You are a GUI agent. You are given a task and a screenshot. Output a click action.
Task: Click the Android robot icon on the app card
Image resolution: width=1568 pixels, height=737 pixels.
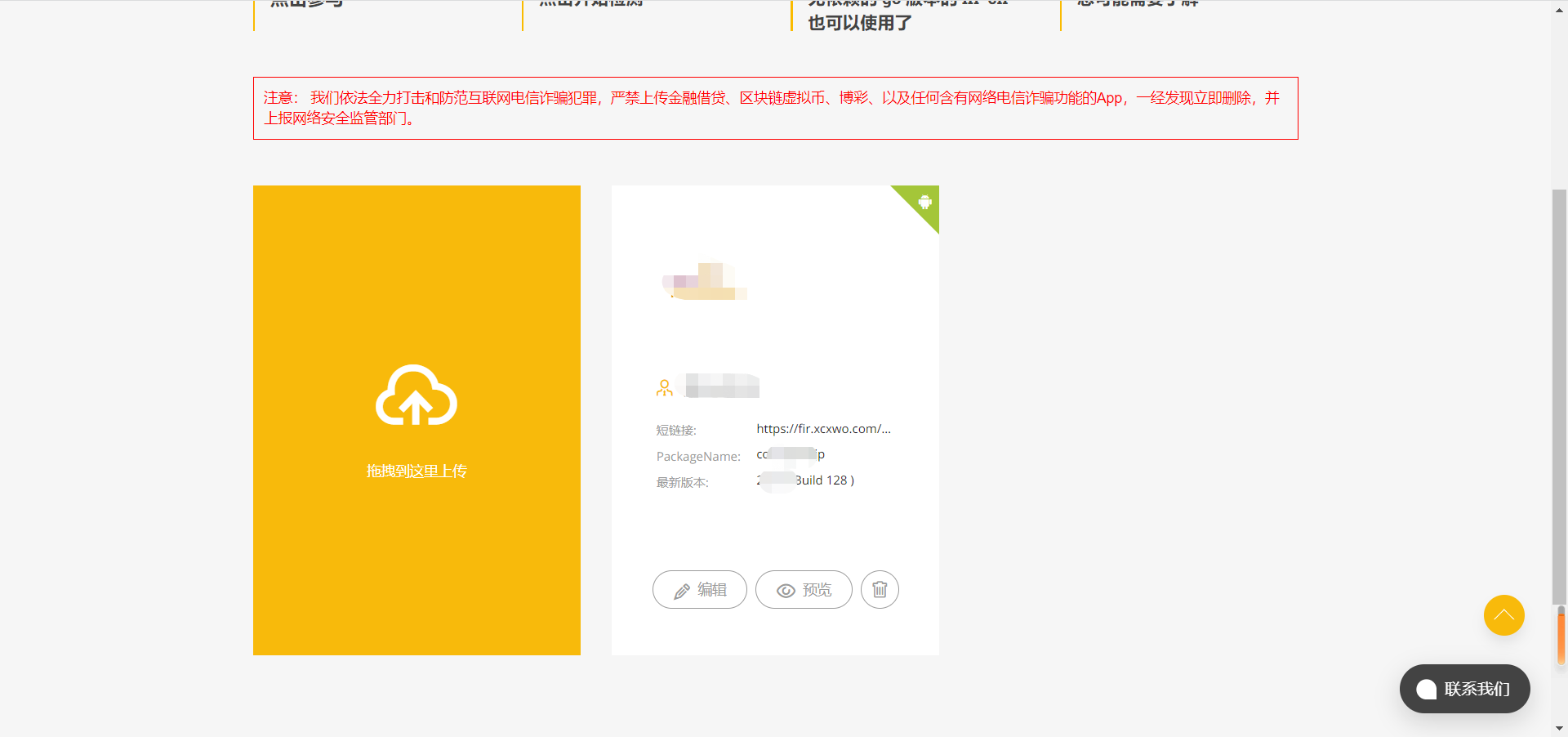point(924,202)
